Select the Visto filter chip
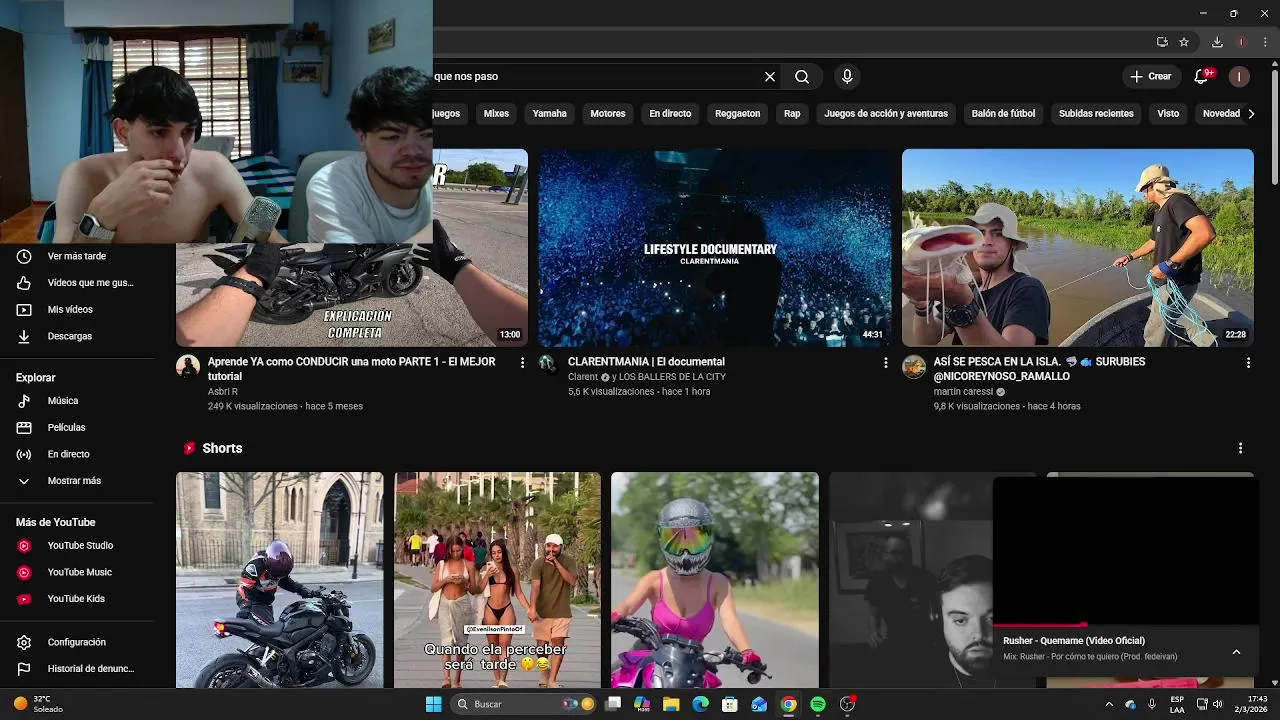 pos(1168,114)
